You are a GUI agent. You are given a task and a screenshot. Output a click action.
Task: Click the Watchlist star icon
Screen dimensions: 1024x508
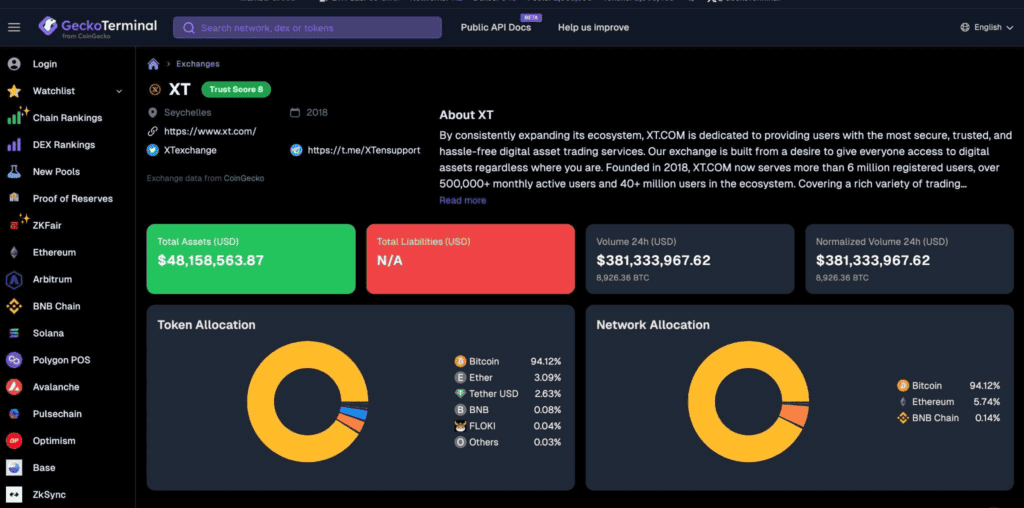[x=14, y=91]
